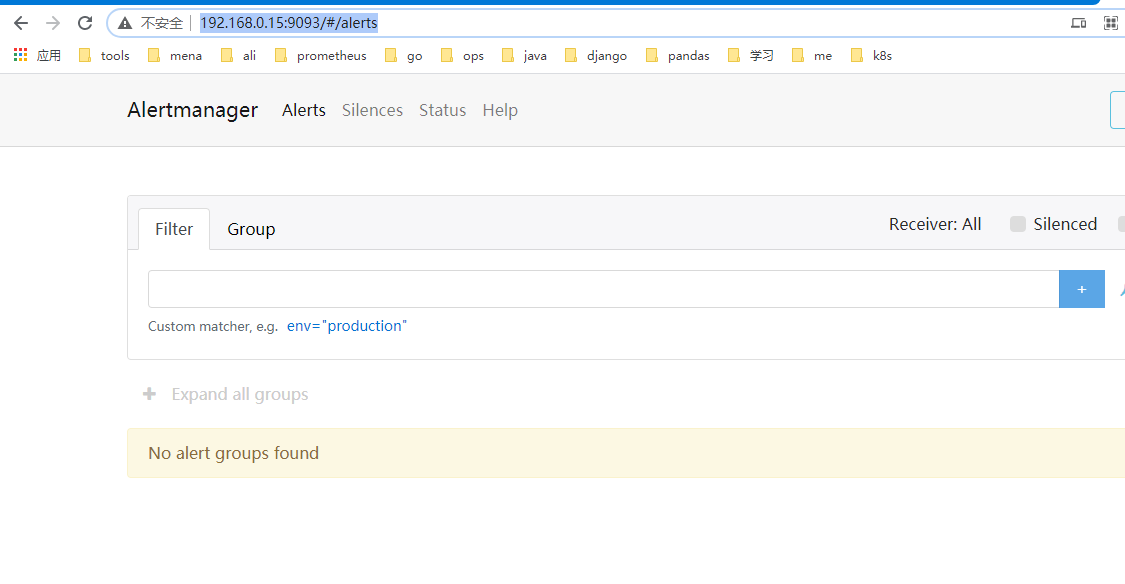Open the apps grid icon in bookmarks bar
1125x584 pixels.
20,55
